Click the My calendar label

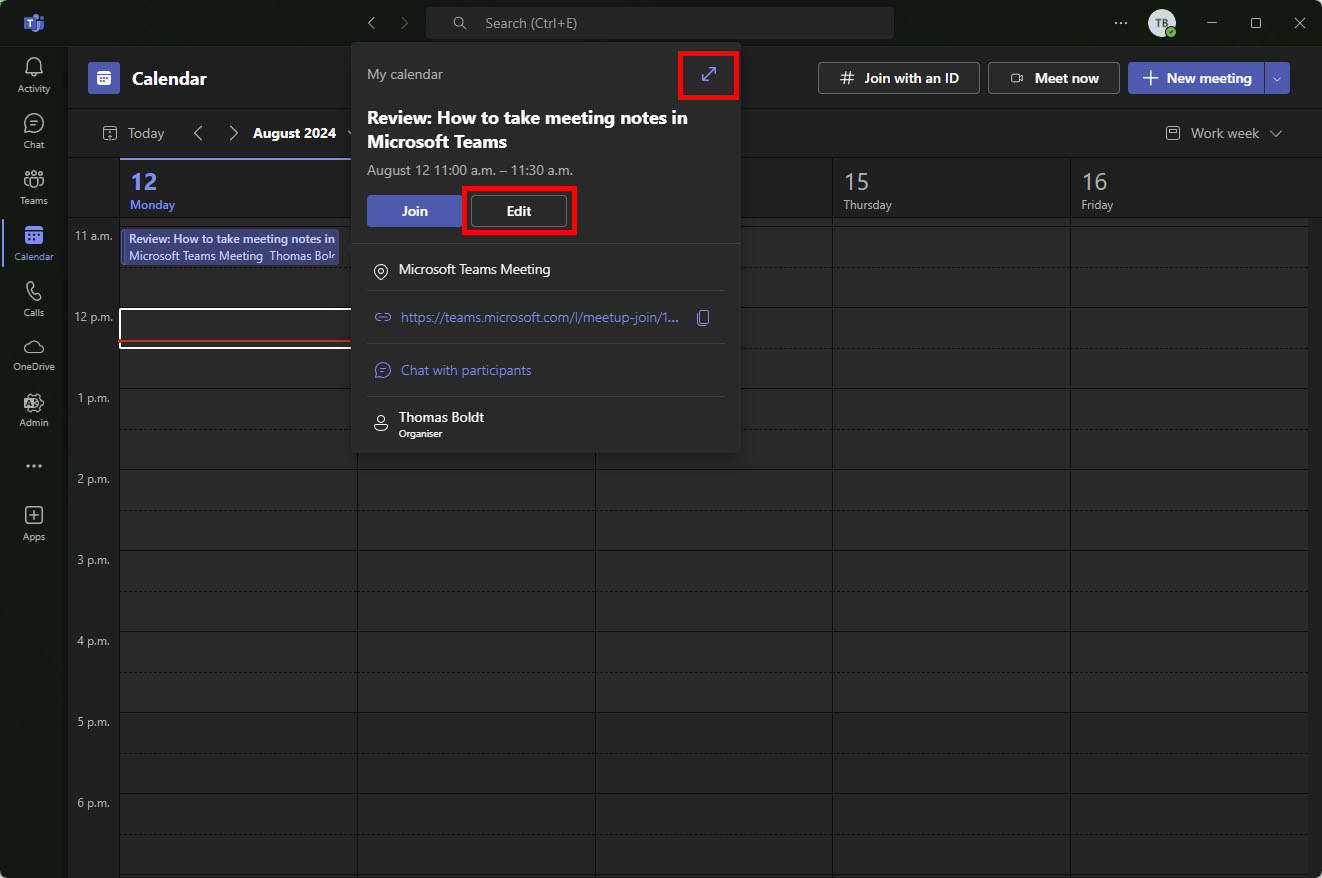coord(405,75)
